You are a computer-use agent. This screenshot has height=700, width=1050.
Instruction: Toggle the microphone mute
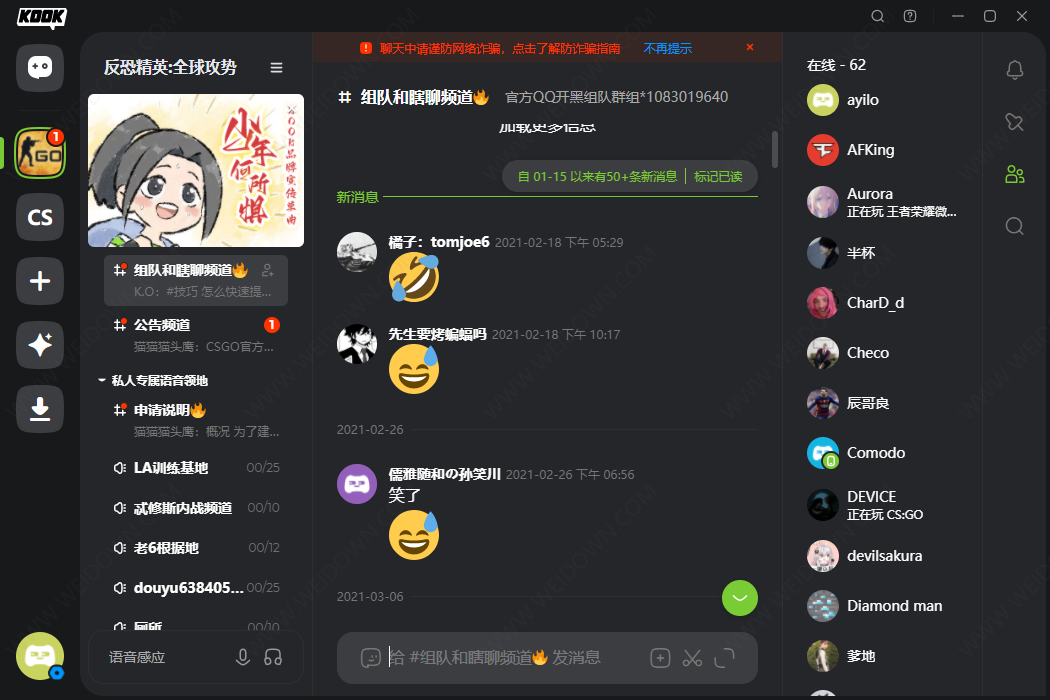[x=243, y=657]
